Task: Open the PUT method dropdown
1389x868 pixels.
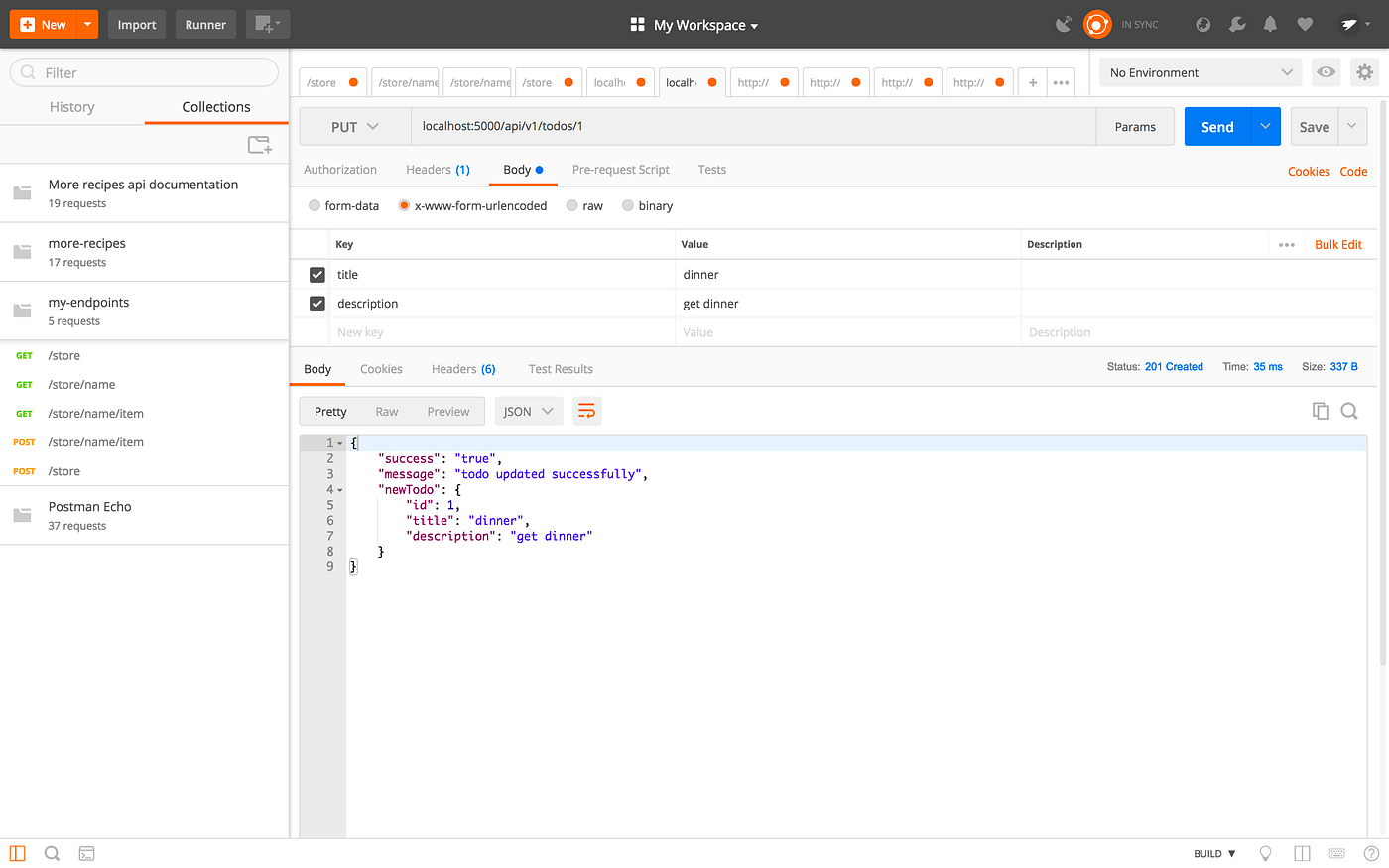Action: [354, 126]
